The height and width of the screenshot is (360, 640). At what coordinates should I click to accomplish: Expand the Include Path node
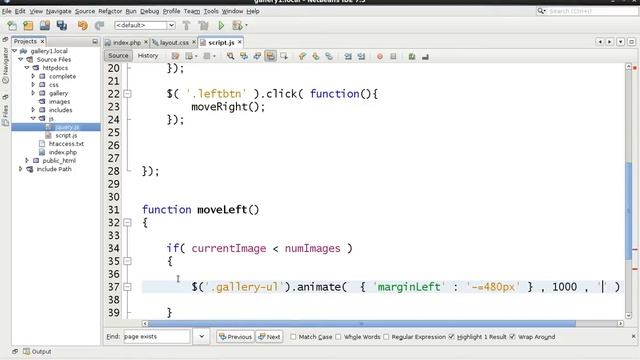21,169
